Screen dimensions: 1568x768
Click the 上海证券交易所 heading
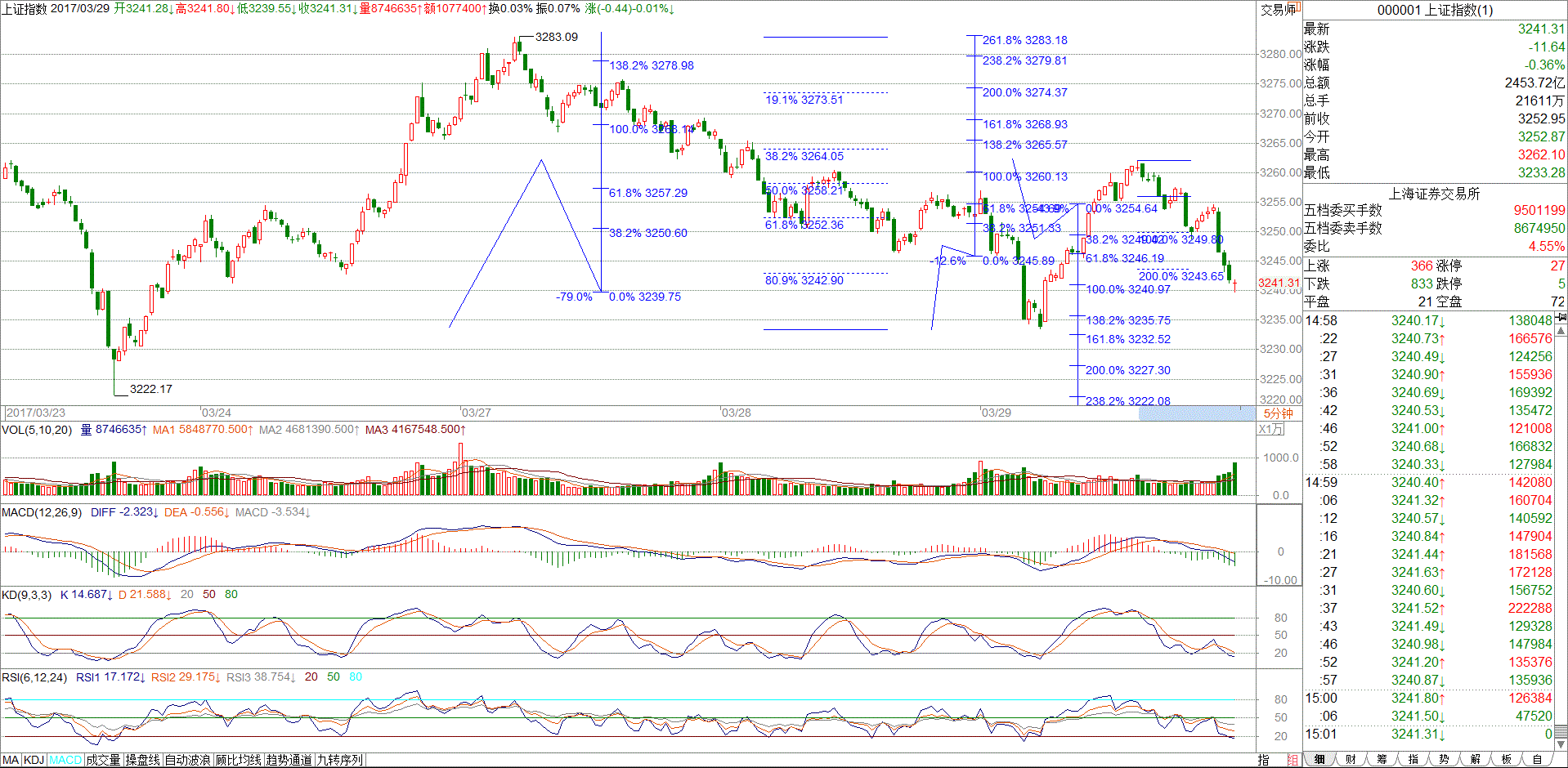point(1435,194)
